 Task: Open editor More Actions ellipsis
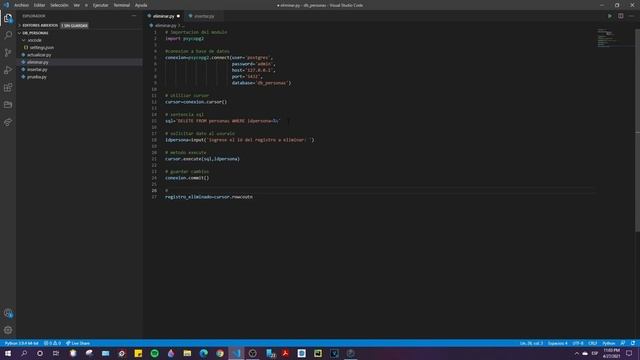pos(631,16)
